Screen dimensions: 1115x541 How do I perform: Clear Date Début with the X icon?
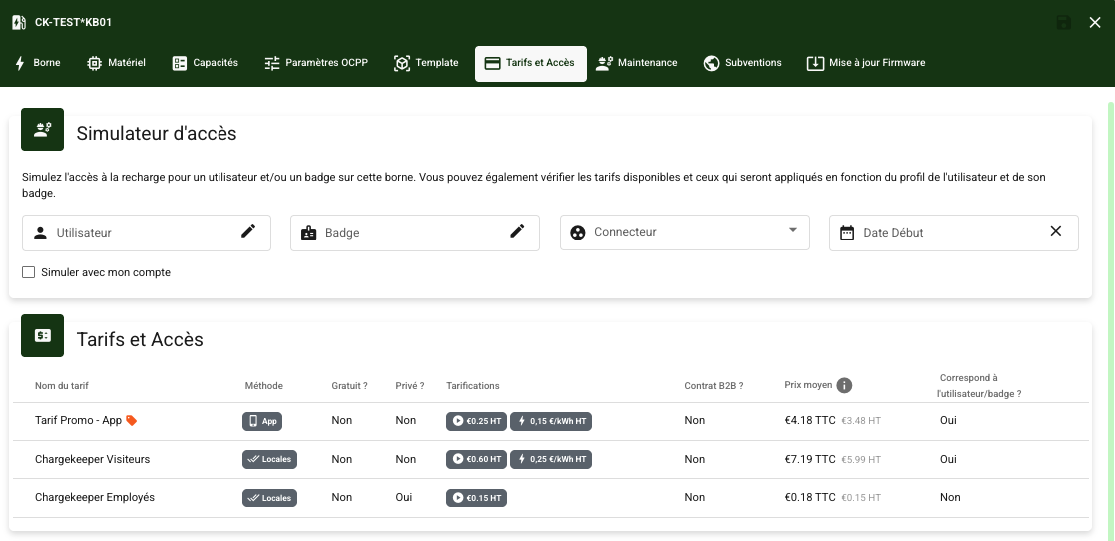click(x=1055, y=232)
